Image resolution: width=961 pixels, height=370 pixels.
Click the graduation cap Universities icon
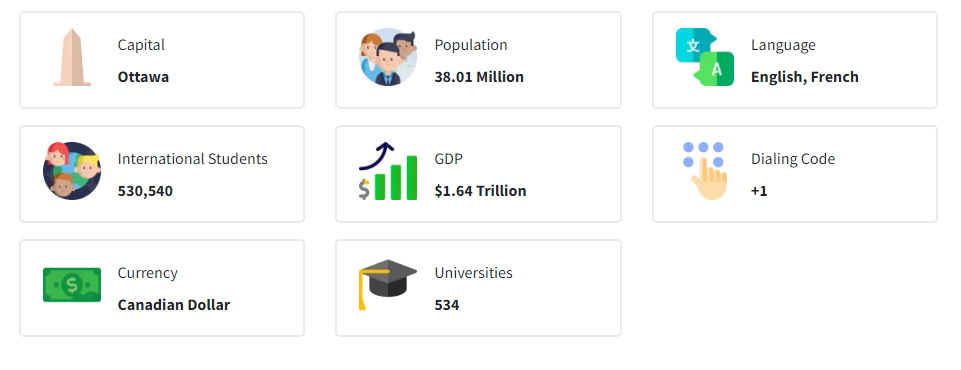coord(388,285)
